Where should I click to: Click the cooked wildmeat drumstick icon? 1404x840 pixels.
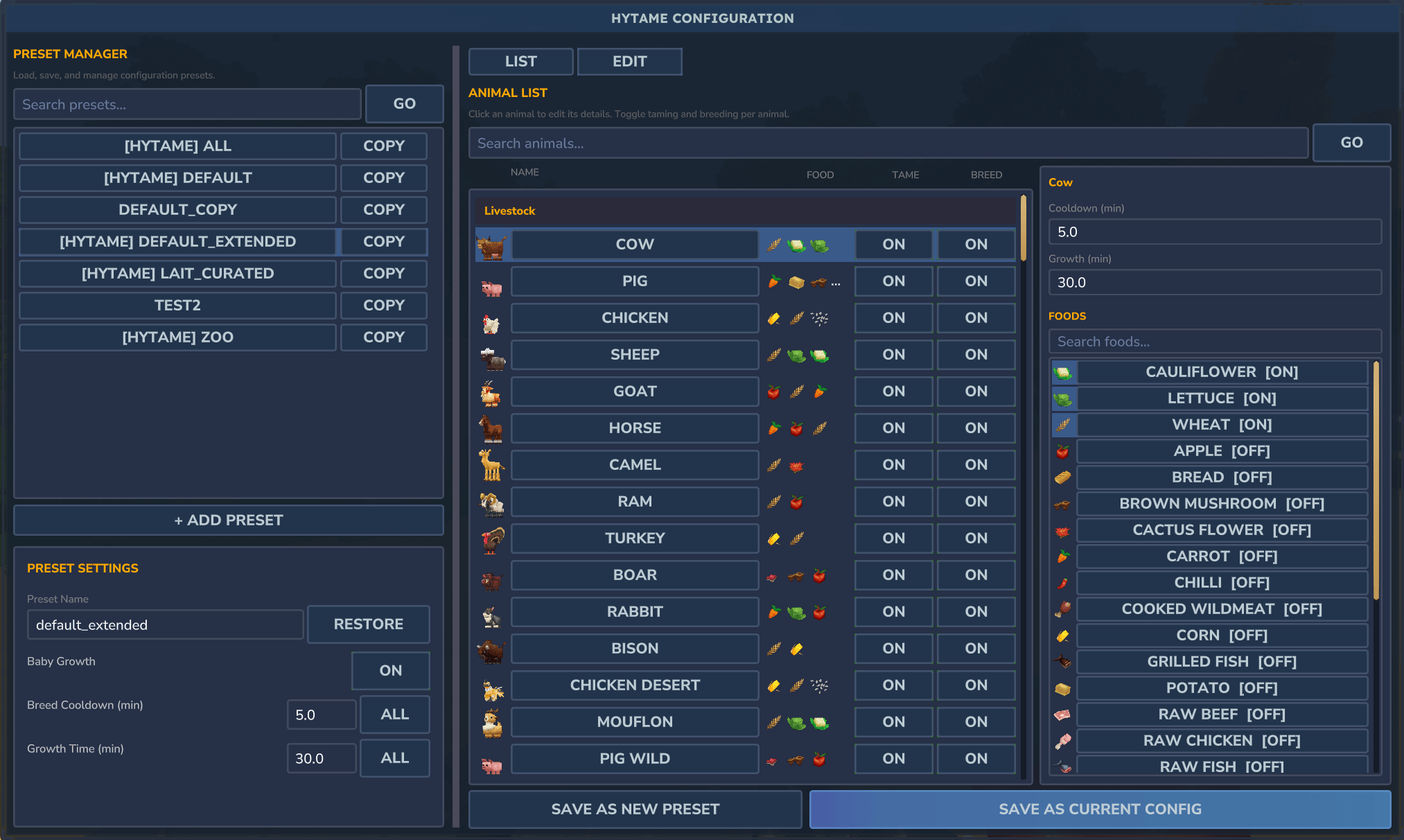click(1062, 610)
